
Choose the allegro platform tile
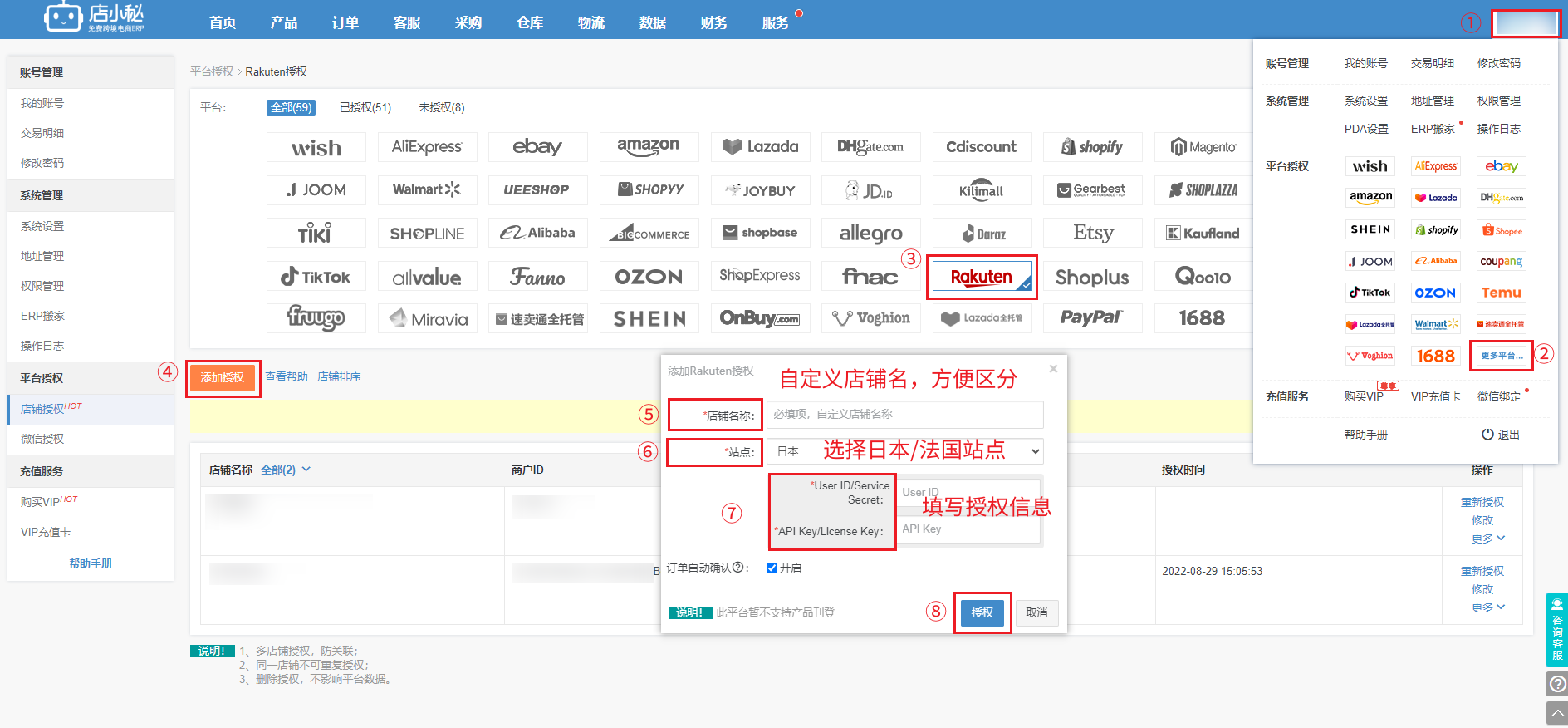pyautogui.click(x=870, y=234)
